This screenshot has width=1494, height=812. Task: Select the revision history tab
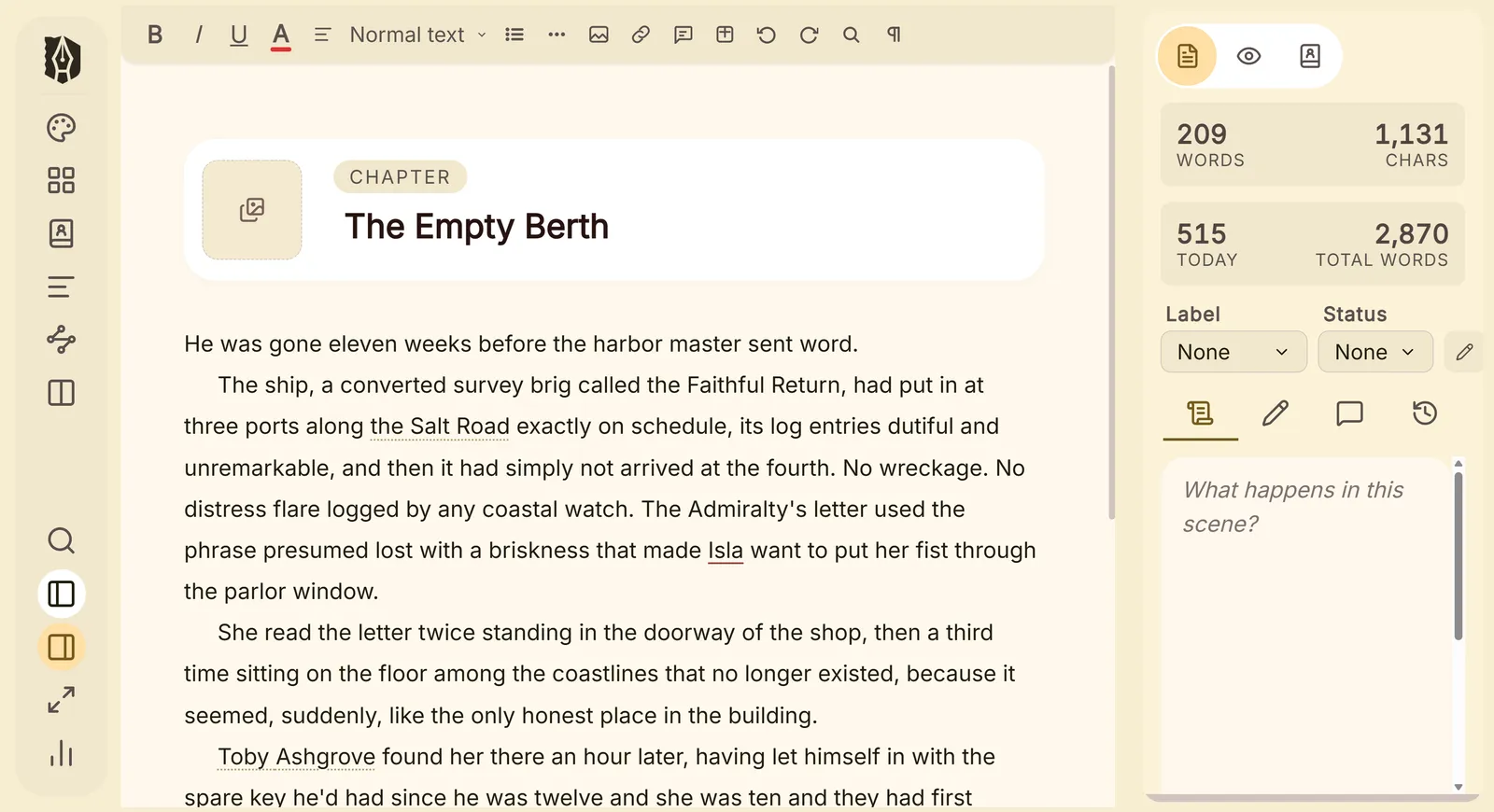(1425, 413)
